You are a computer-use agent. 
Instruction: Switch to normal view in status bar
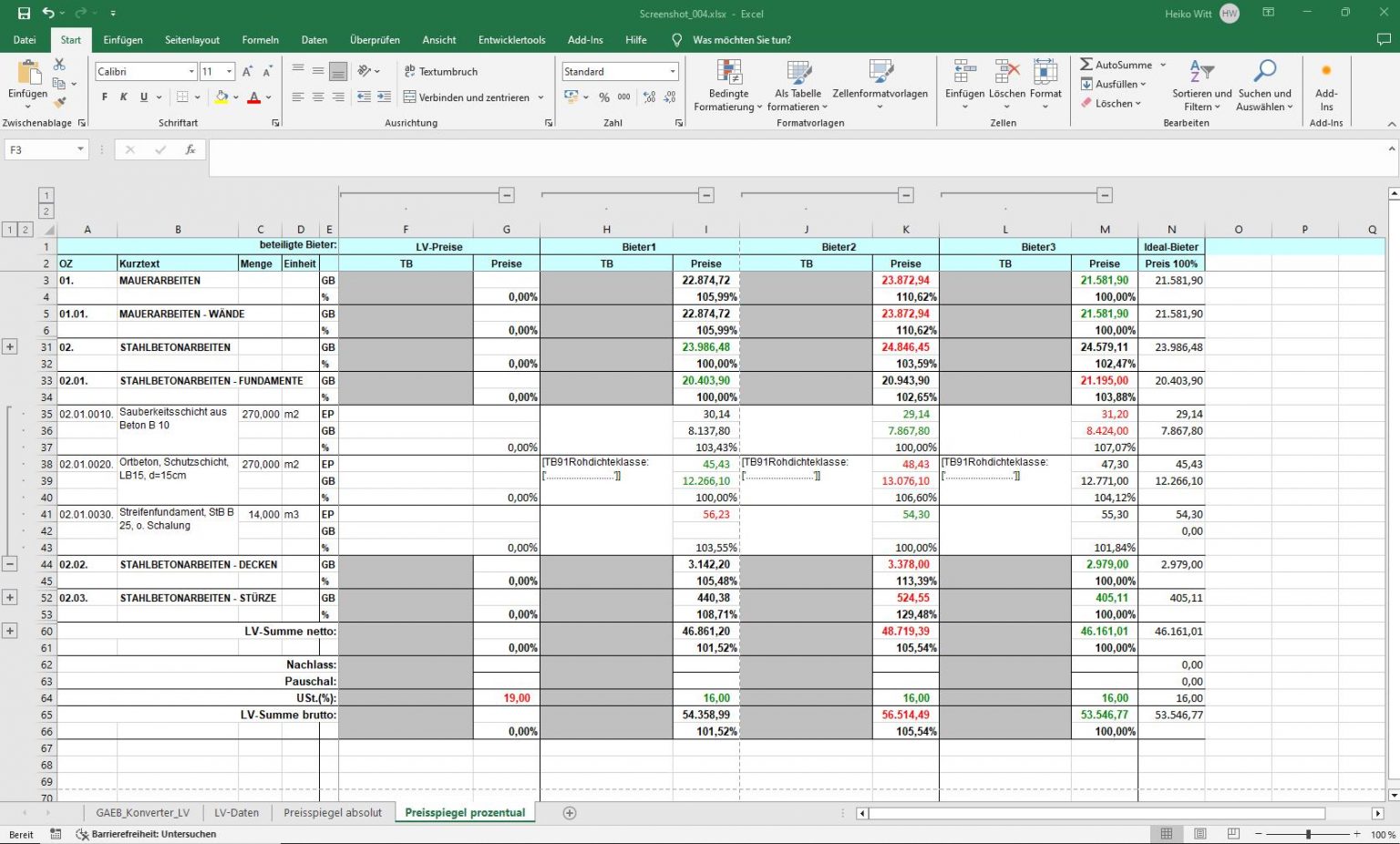[x=1167, y=834]
